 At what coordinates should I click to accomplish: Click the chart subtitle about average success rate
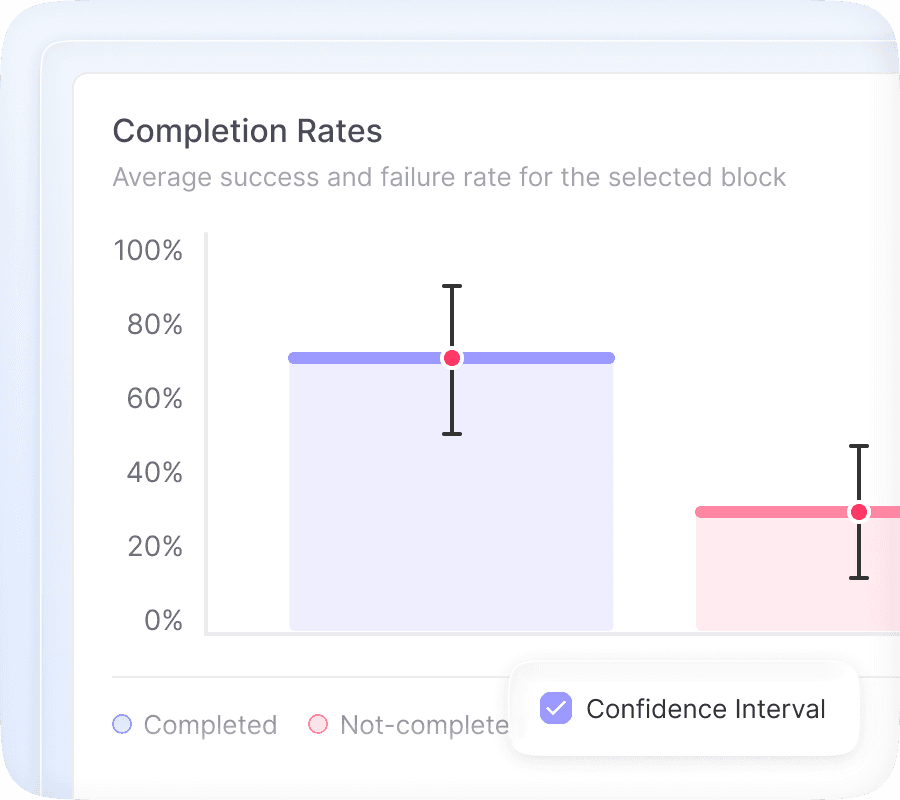pos(449,178)
